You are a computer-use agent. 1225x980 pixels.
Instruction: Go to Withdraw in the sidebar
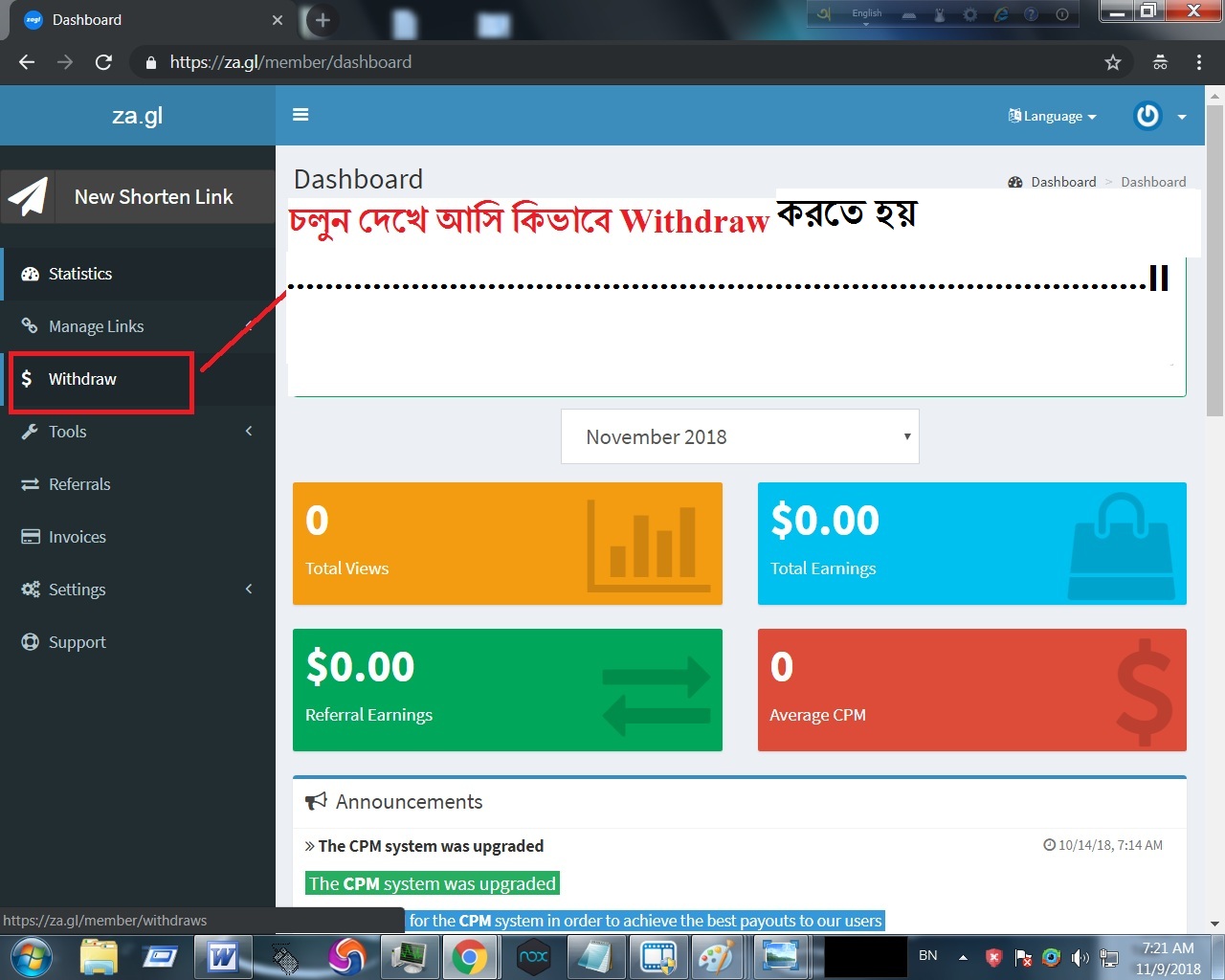(138, 379)
